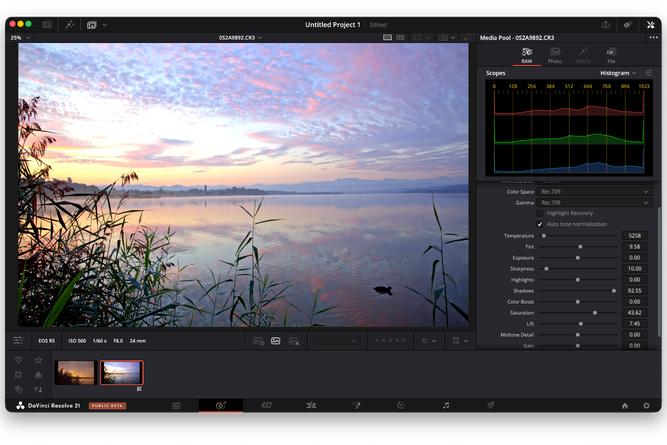The height and width of the screenshot is (445, 667).
Task: Switch to the Photo inspector tab
Action: pyautogui.click(x=555, y=55)
